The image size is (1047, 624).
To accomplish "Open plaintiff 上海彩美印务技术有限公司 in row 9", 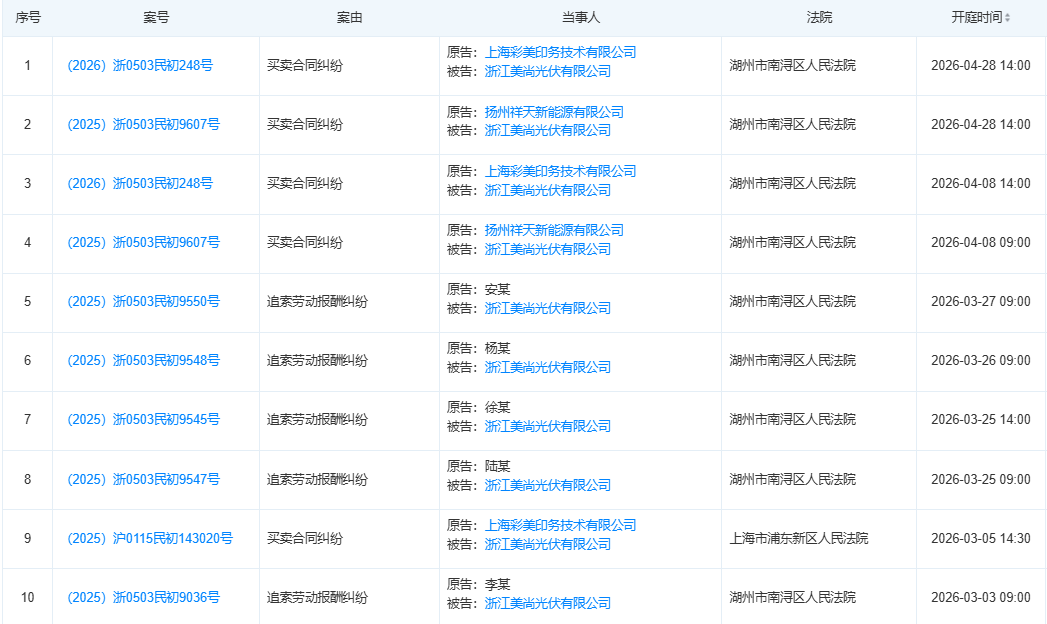I will click(x=560, y=525).
